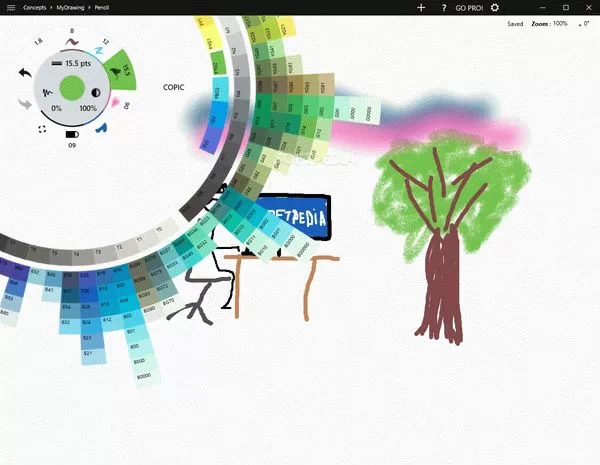Click the 0% smoothing value
The width and height of the screenshot is (600, 465).
tap(56, 108)
